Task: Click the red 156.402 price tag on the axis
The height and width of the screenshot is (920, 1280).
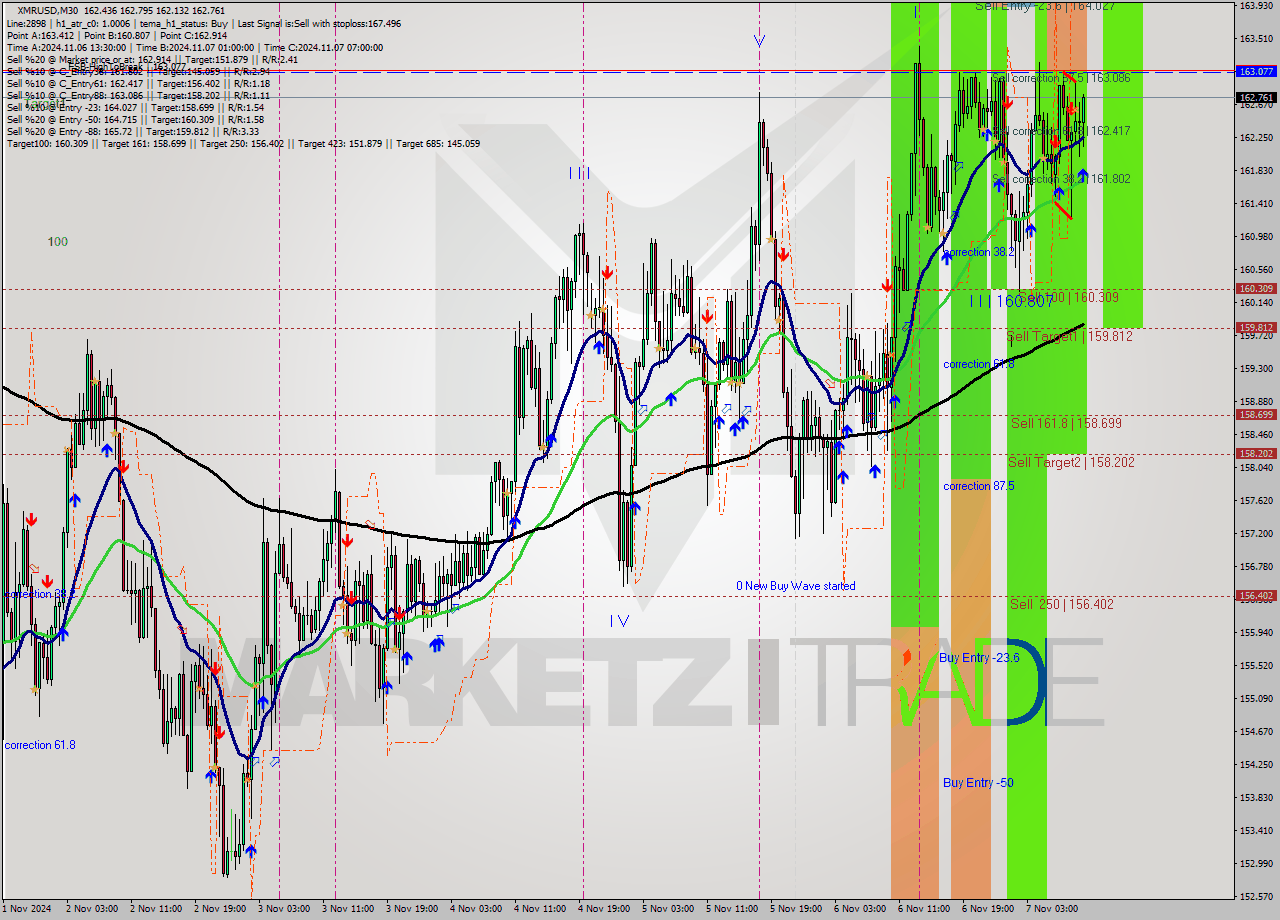Action: [1256, 595]
